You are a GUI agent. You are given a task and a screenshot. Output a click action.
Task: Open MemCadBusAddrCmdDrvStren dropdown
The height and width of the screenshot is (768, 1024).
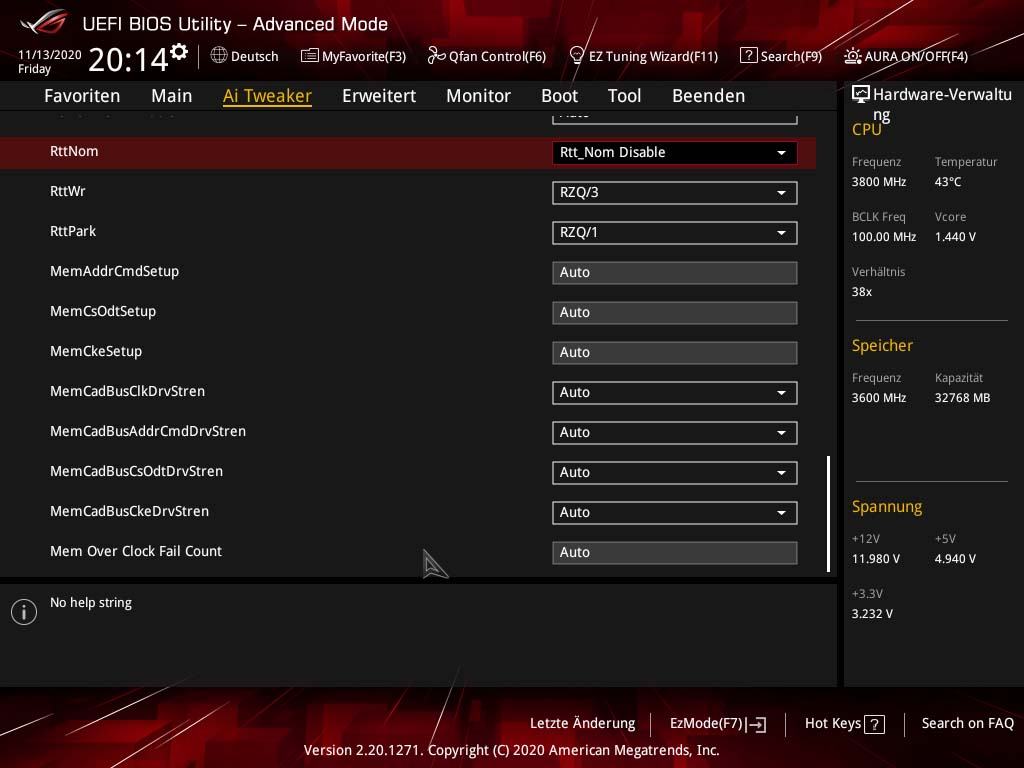click(x=675, y=432)
